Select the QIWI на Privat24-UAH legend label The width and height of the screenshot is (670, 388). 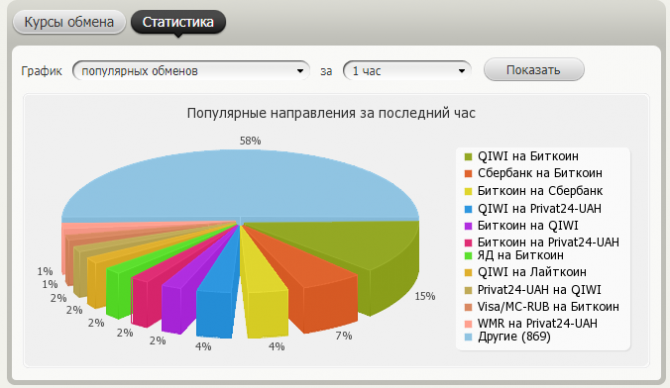point(539,209)
